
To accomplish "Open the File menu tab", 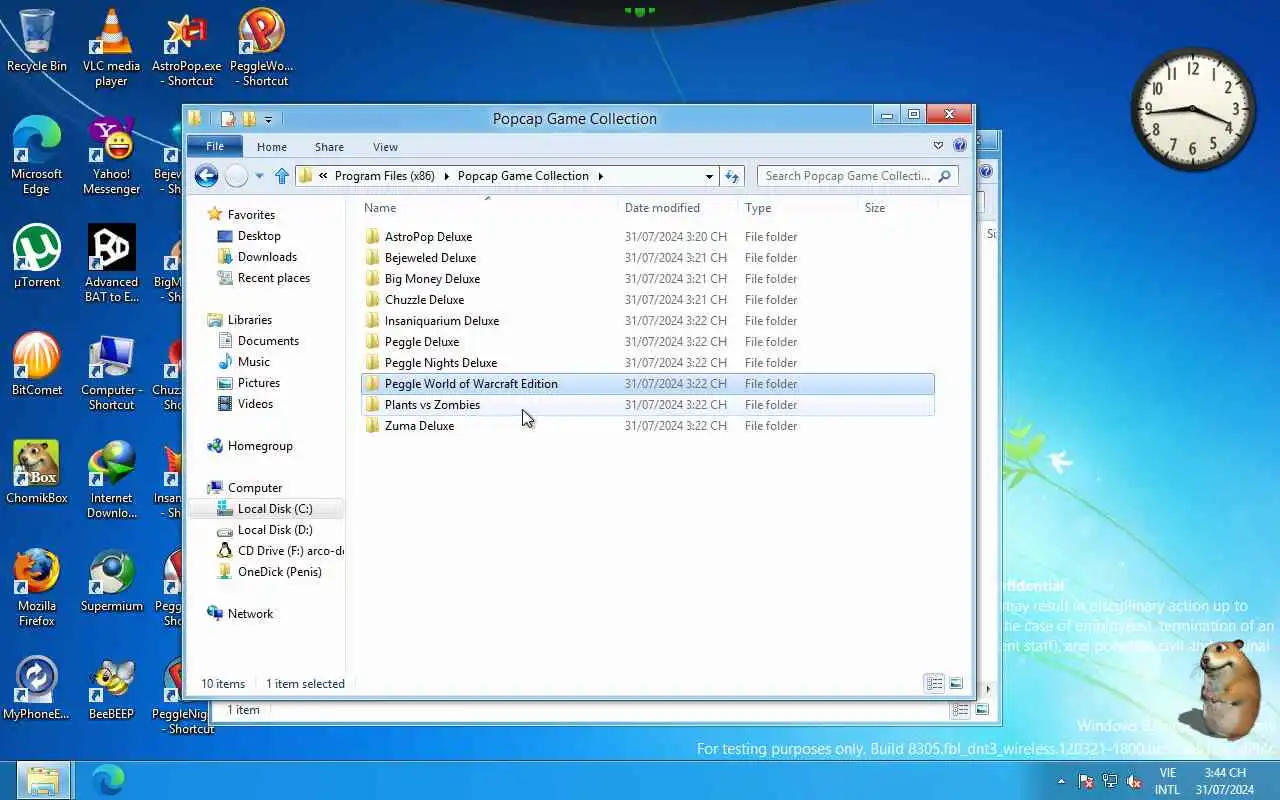I will point(215,146).
